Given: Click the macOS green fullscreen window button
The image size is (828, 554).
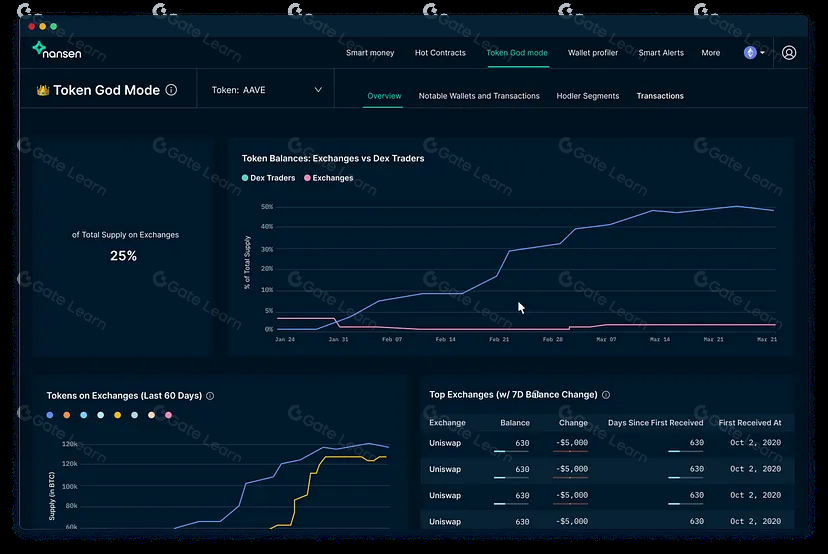Looking at the screenshot, I should click(x=53, y=26).
